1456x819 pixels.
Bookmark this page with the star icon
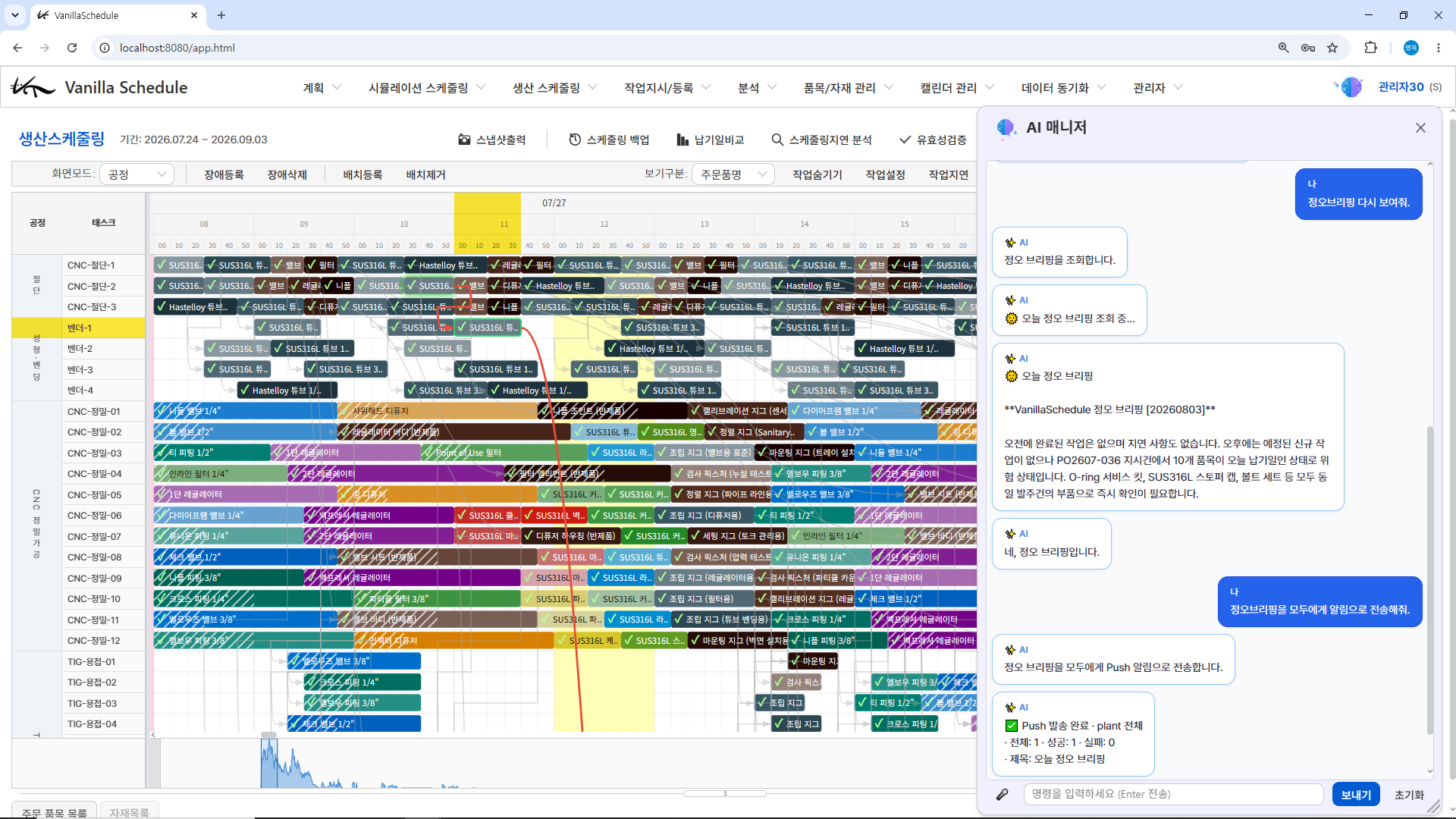pyautogui.click(x=1332, y=48)
